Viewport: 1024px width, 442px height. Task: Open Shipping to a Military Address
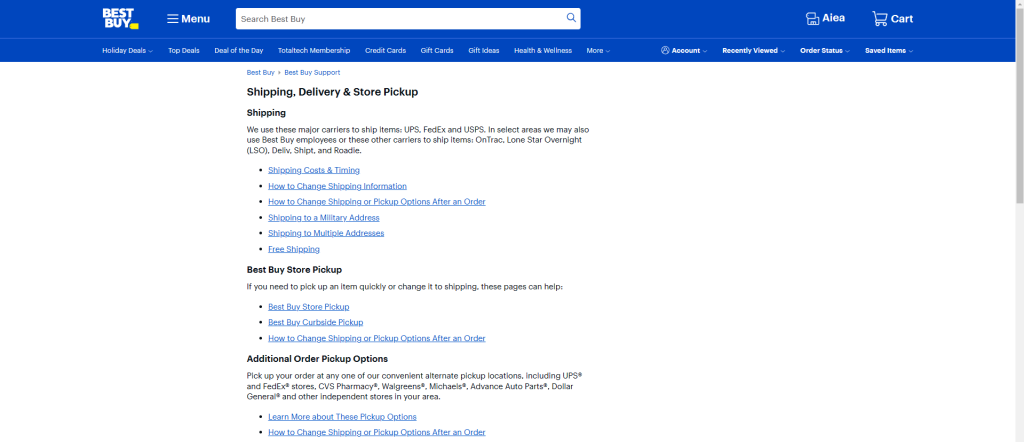click(x=323, y=217)
